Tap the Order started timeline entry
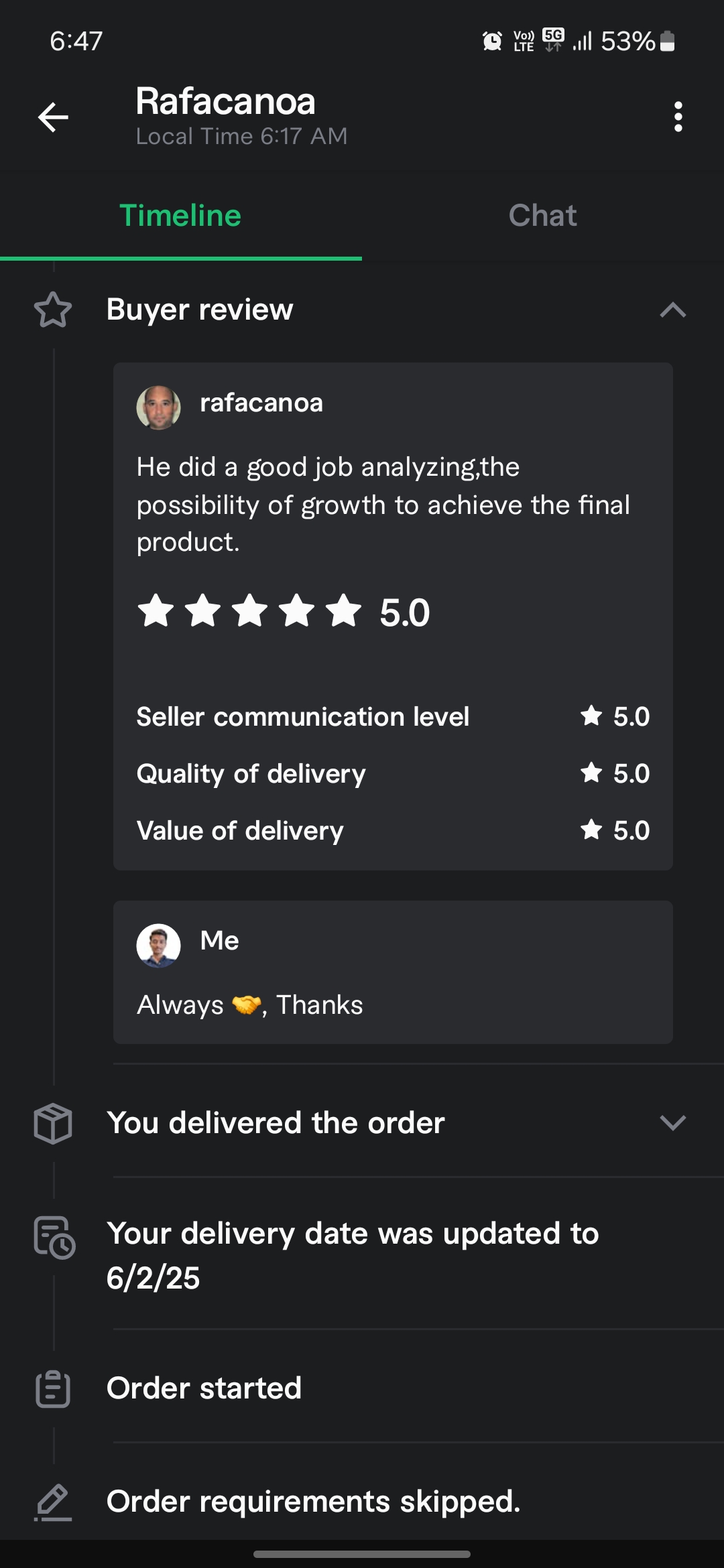 coord(204,1388)
